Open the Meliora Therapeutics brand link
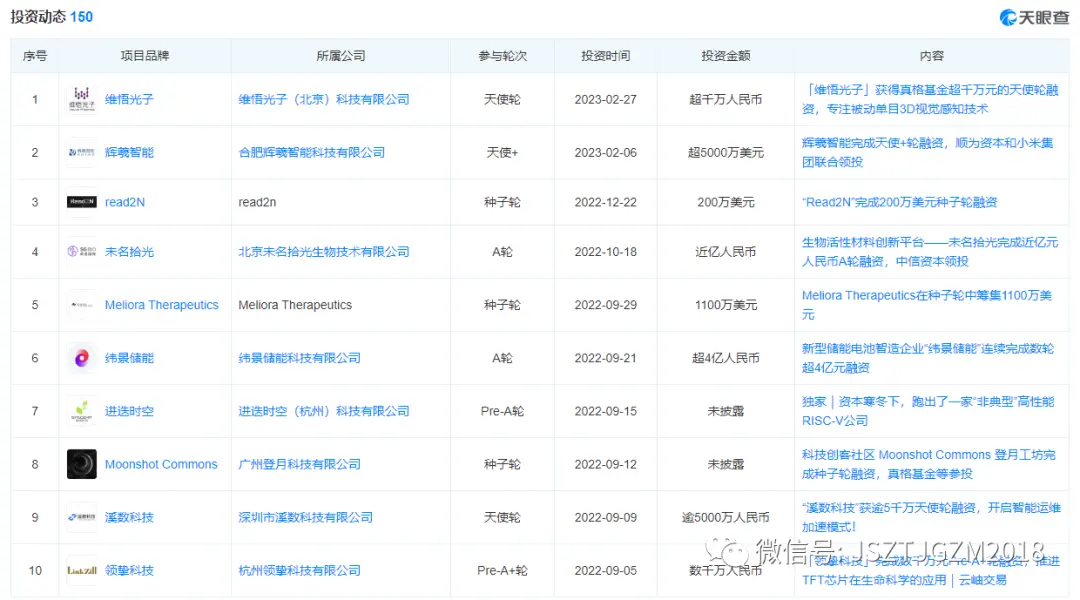The width and height of the screenshot is (1080, 600). coord(161,304)
